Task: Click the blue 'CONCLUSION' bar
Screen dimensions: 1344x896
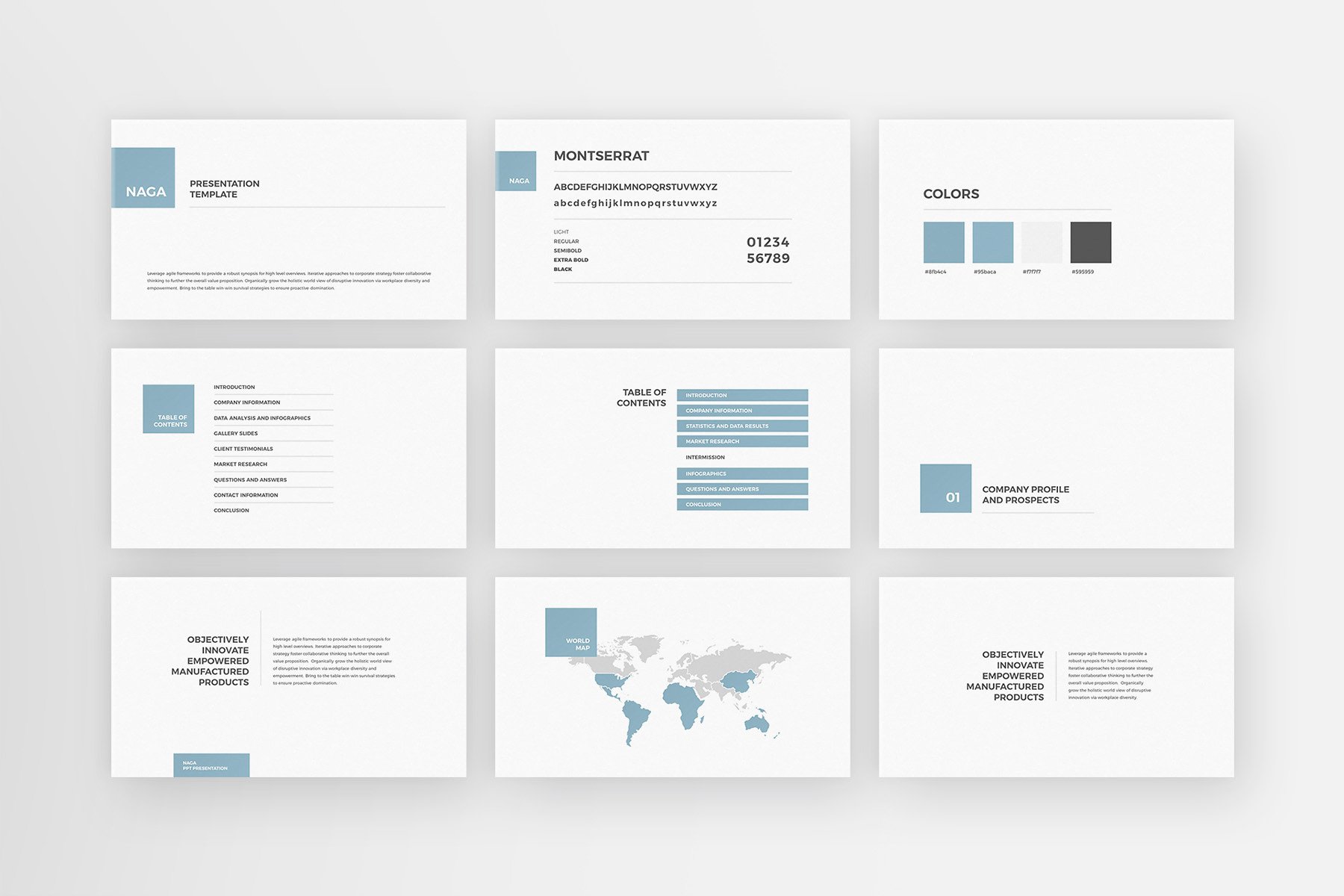Action: point(742,505)
